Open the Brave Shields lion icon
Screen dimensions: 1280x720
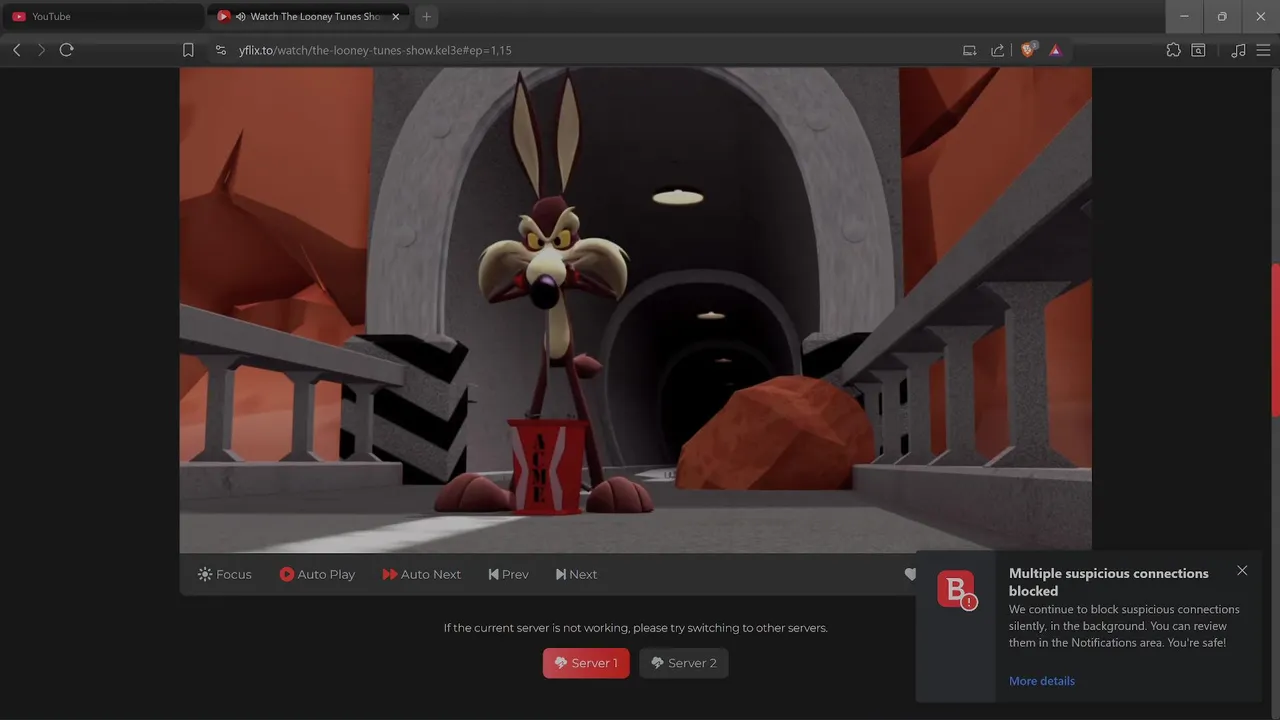1027,50
